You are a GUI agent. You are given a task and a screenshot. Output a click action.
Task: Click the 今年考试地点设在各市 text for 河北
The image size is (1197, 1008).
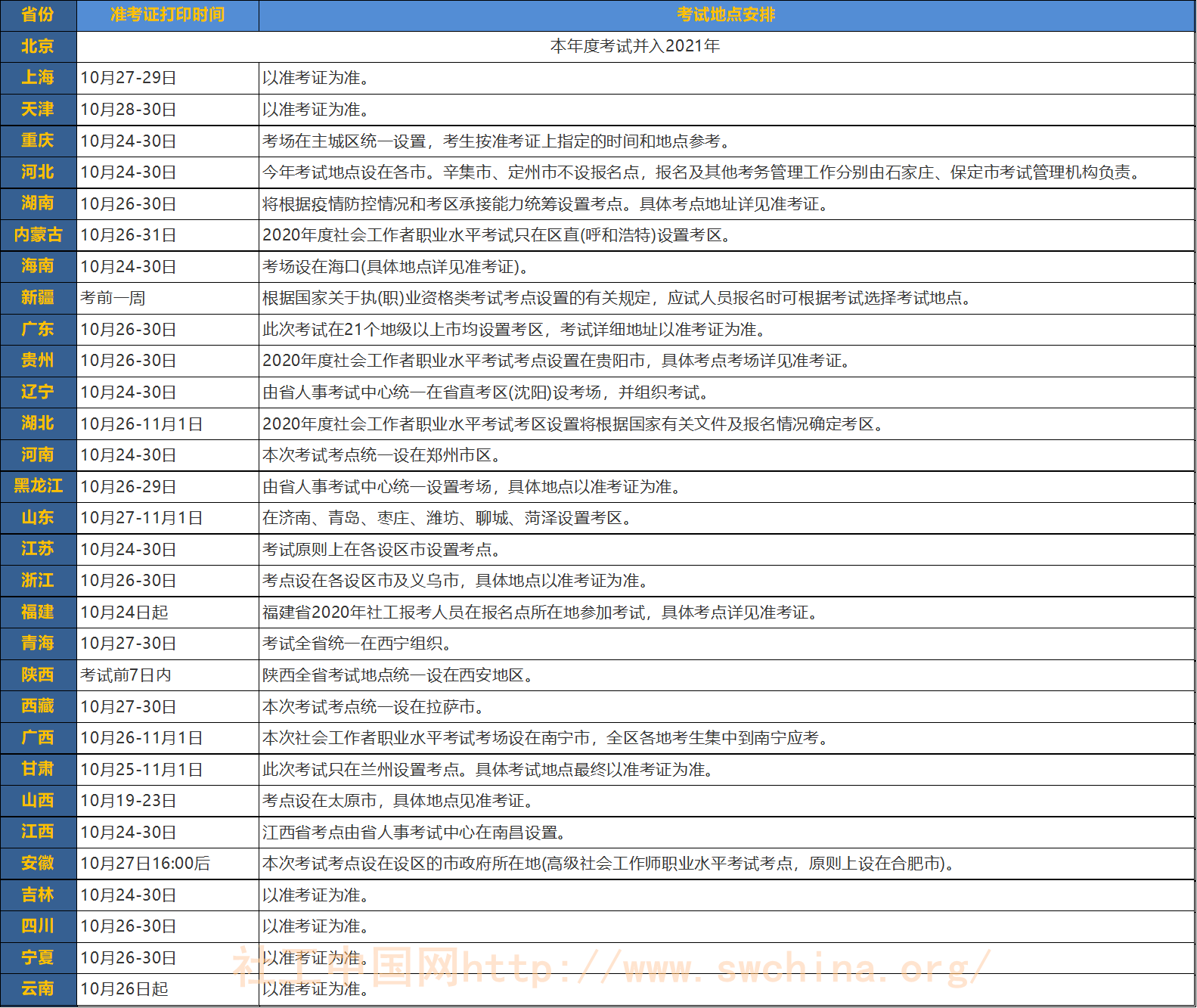[x=344, y=172]
